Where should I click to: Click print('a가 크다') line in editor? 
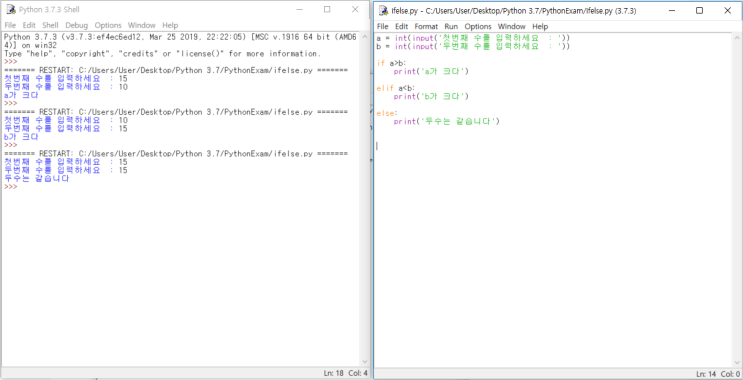click(431, 72)
